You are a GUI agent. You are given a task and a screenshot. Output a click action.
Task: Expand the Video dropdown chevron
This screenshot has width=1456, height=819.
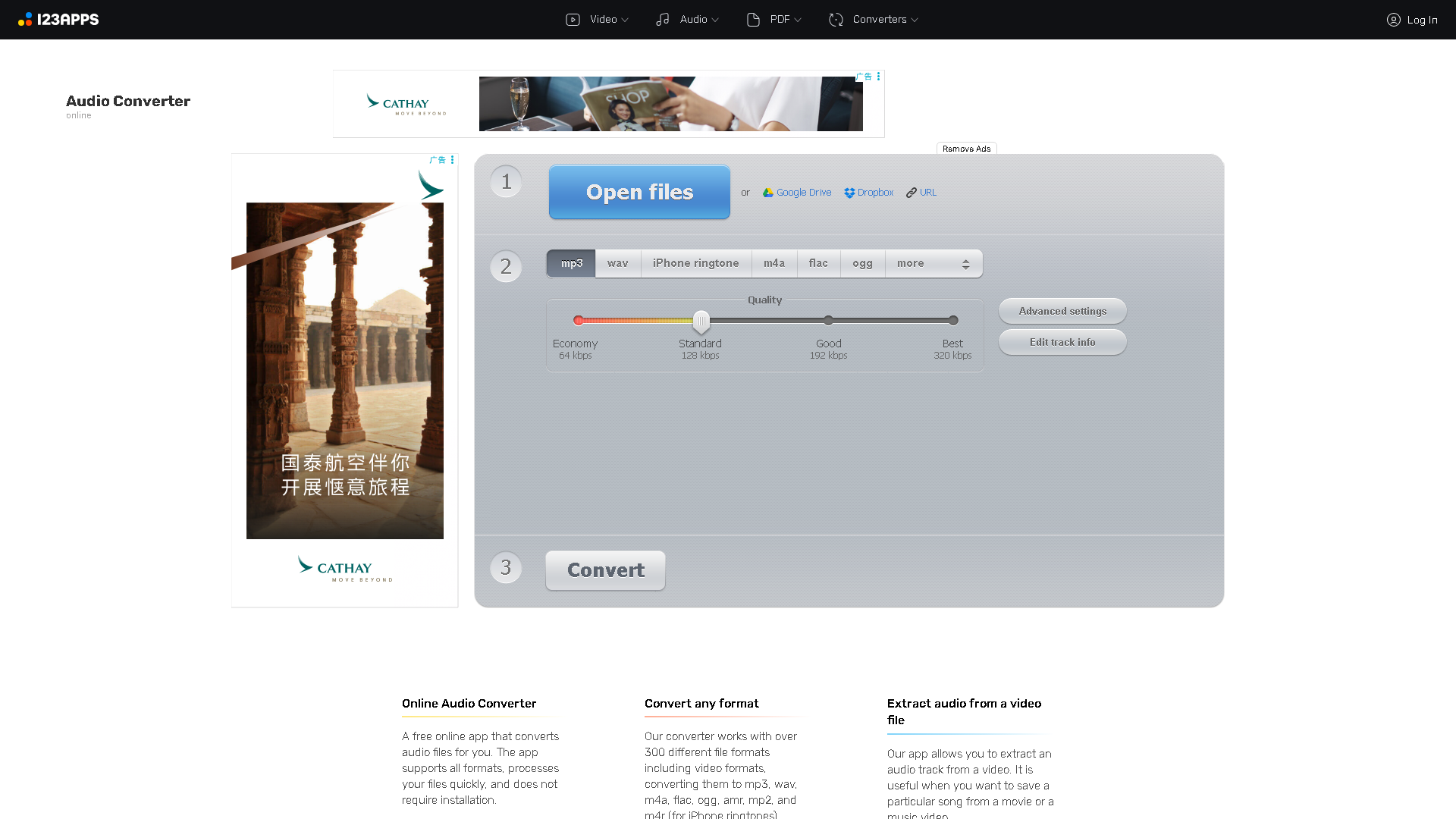623,19
